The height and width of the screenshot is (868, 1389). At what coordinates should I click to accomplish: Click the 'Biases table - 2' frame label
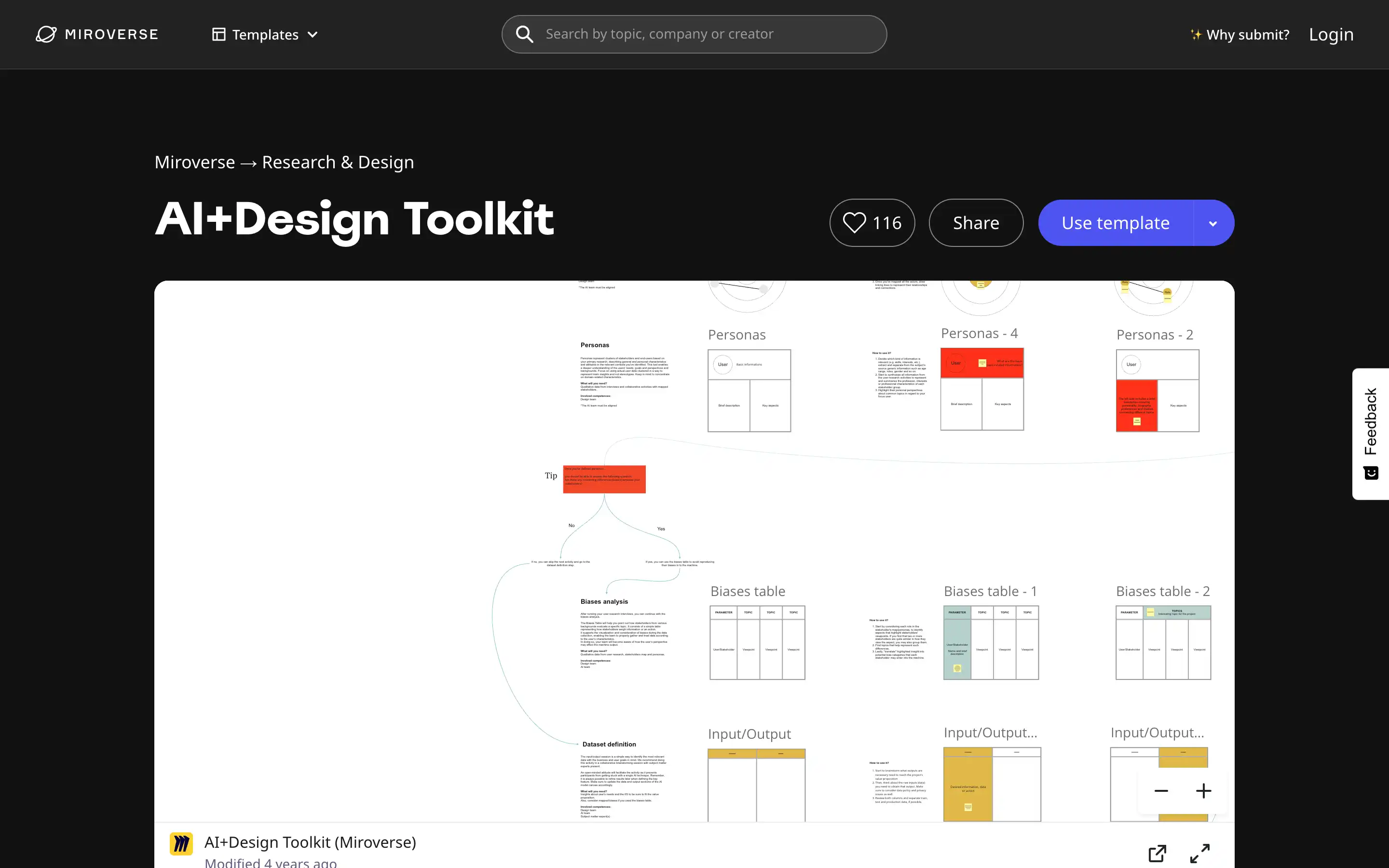point(1162,591)
